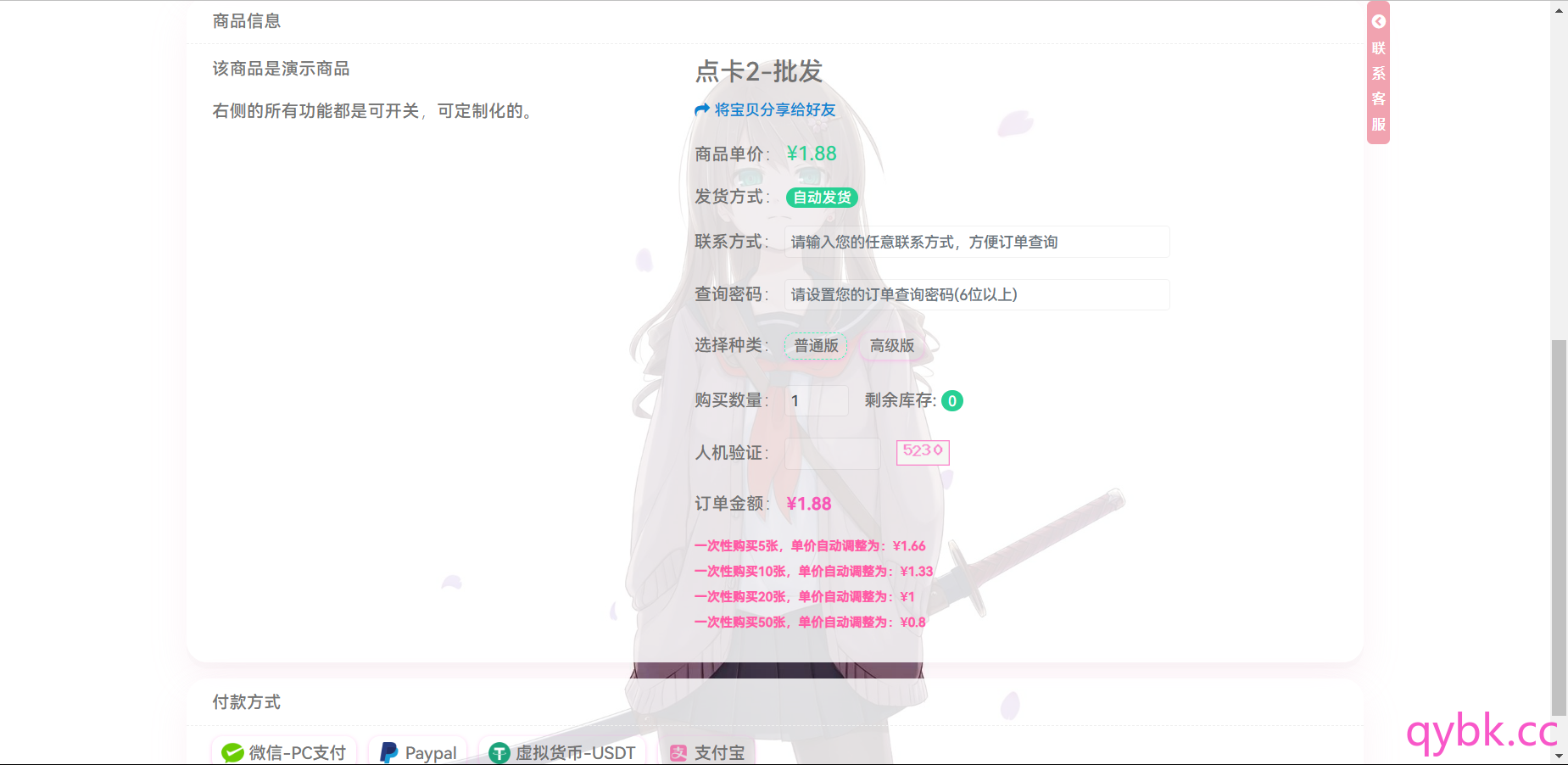Viewport: 1568px width, 765px height.
Task: Click the green 自动发货 badge
Action: [821, 198]
